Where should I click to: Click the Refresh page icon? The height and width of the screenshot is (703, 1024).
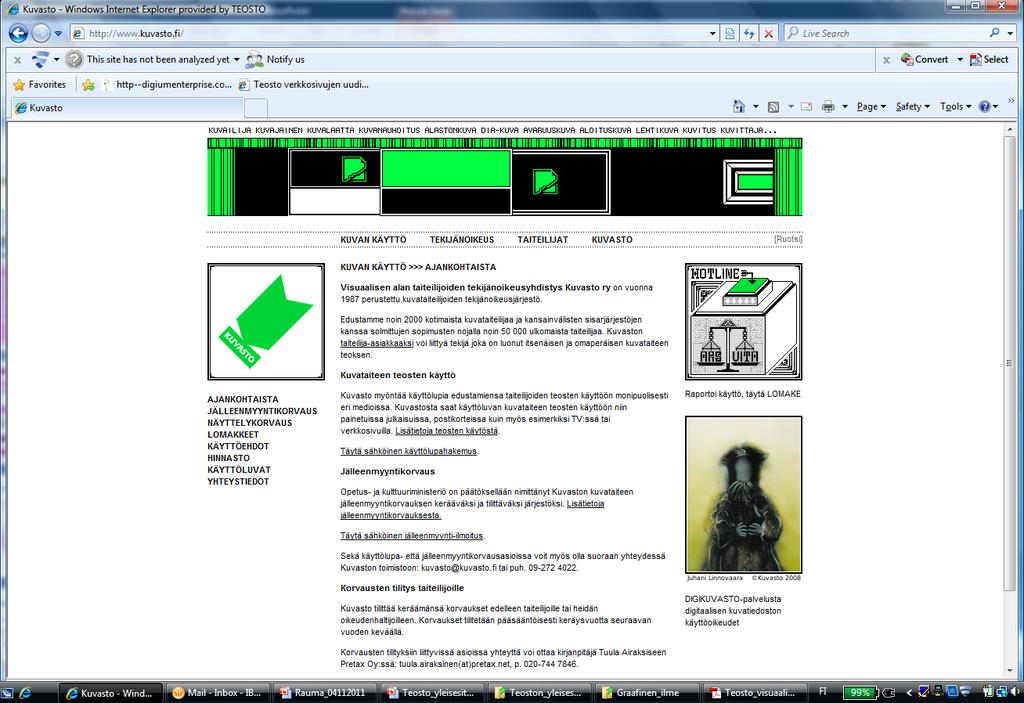pos(749,33)
